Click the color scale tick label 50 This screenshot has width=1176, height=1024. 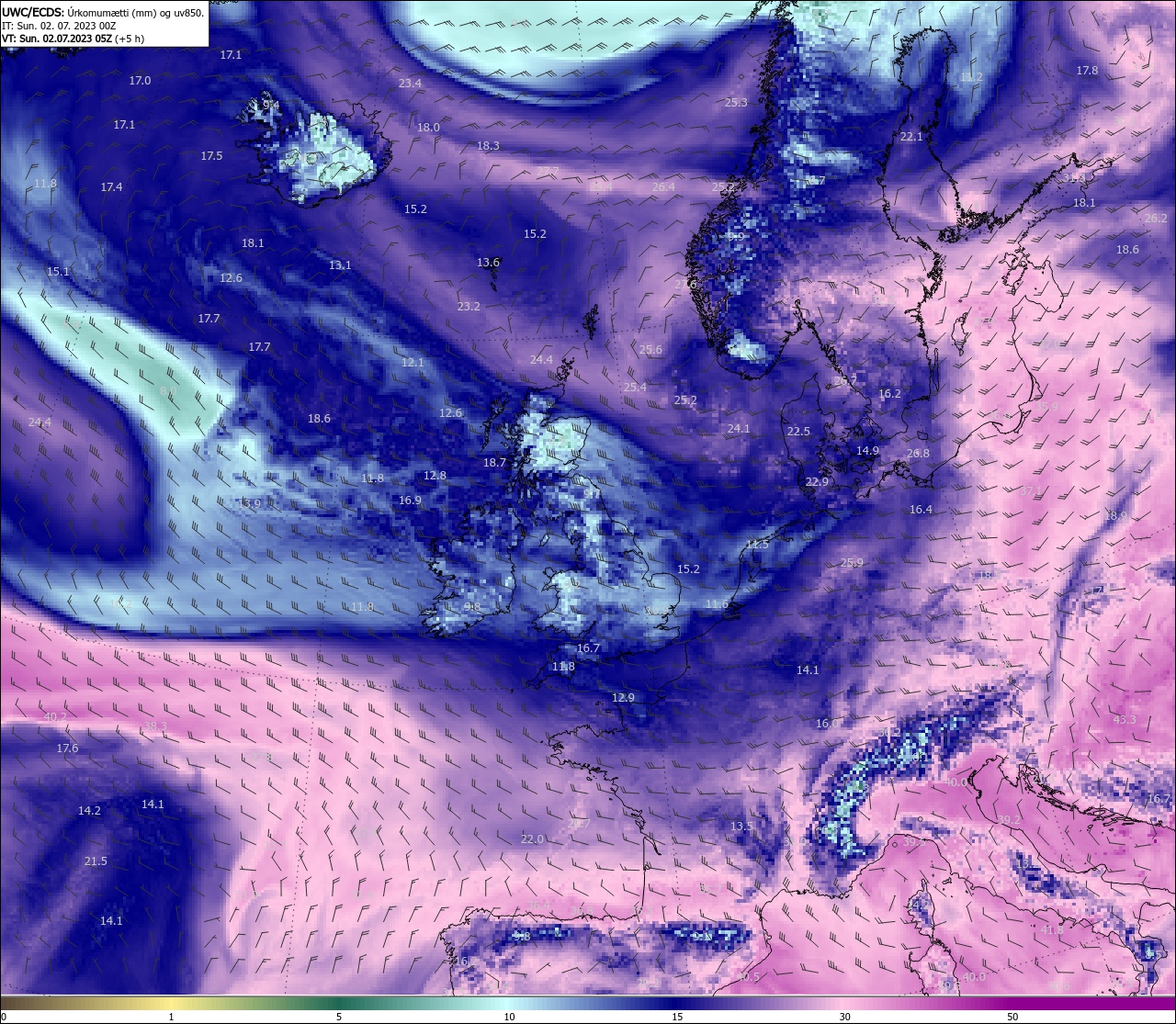click(1012, 1017)
